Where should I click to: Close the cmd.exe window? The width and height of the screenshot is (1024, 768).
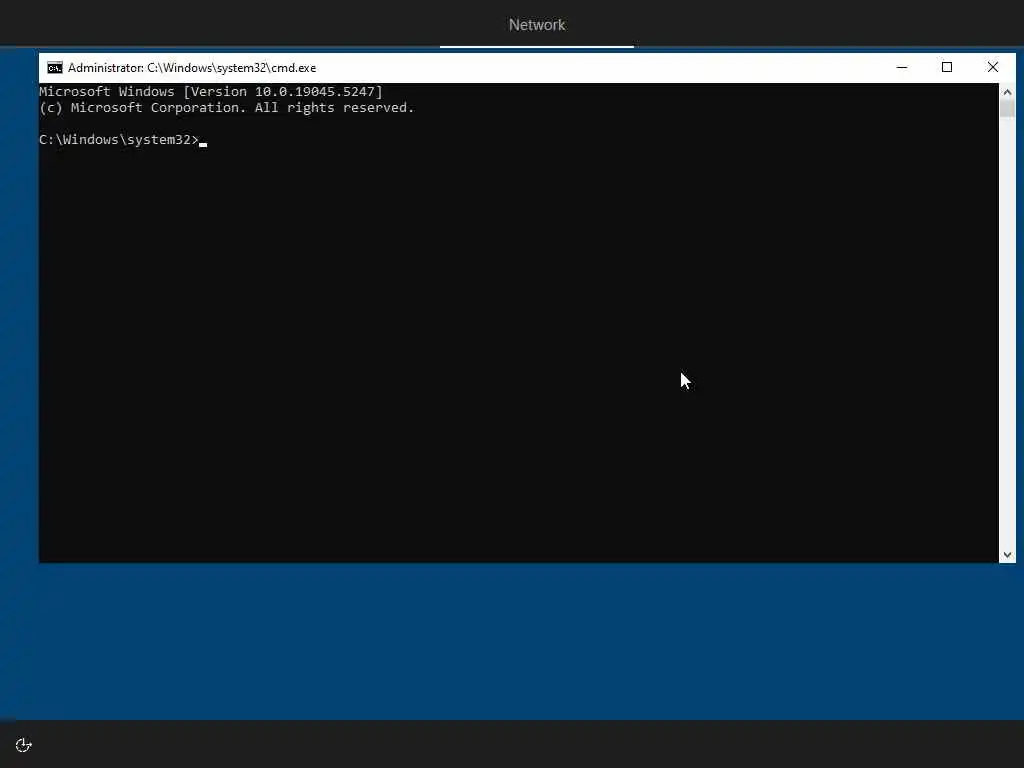click(993, 67)
